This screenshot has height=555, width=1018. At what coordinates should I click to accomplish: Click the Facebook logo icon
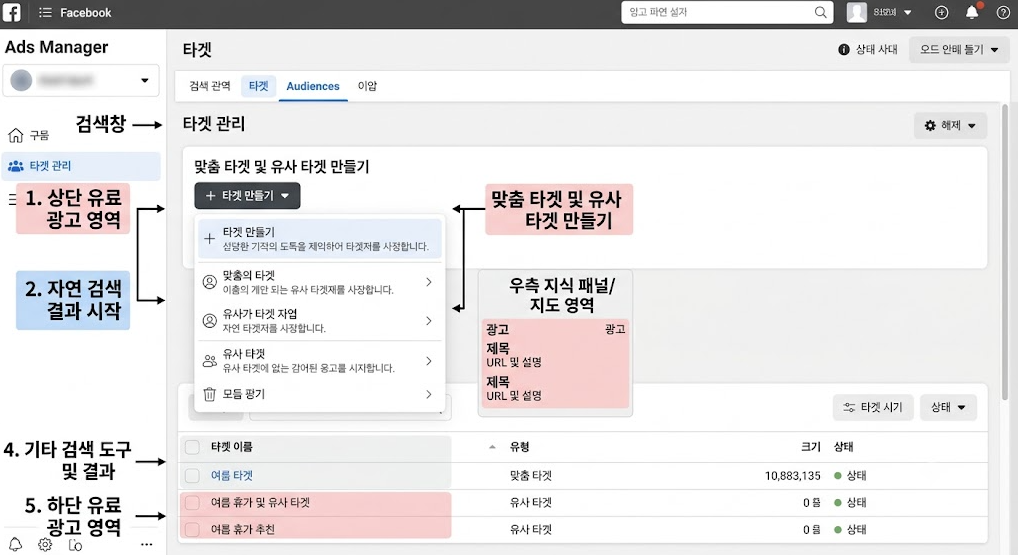pos(12,12)
